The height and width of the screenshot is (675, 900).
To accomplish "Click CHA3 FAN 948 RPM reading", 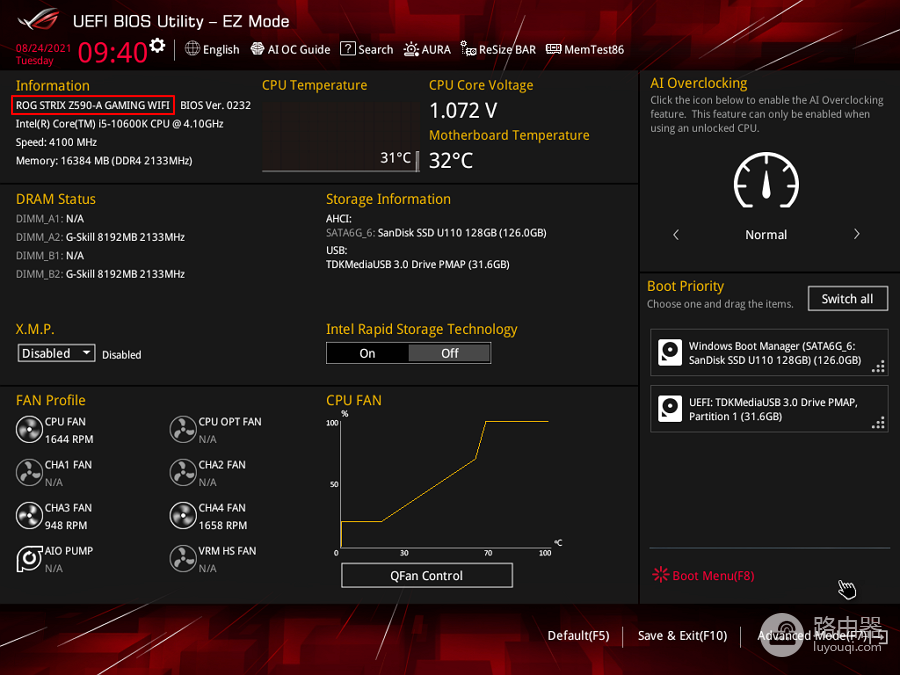I will [x=66, y=525].
